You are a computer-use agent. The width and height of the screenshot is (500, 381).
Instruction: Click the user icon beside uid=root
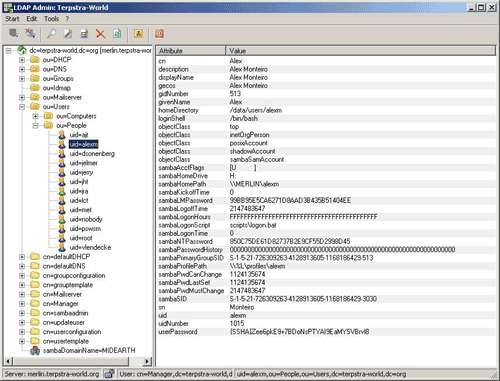pos(62,238)
